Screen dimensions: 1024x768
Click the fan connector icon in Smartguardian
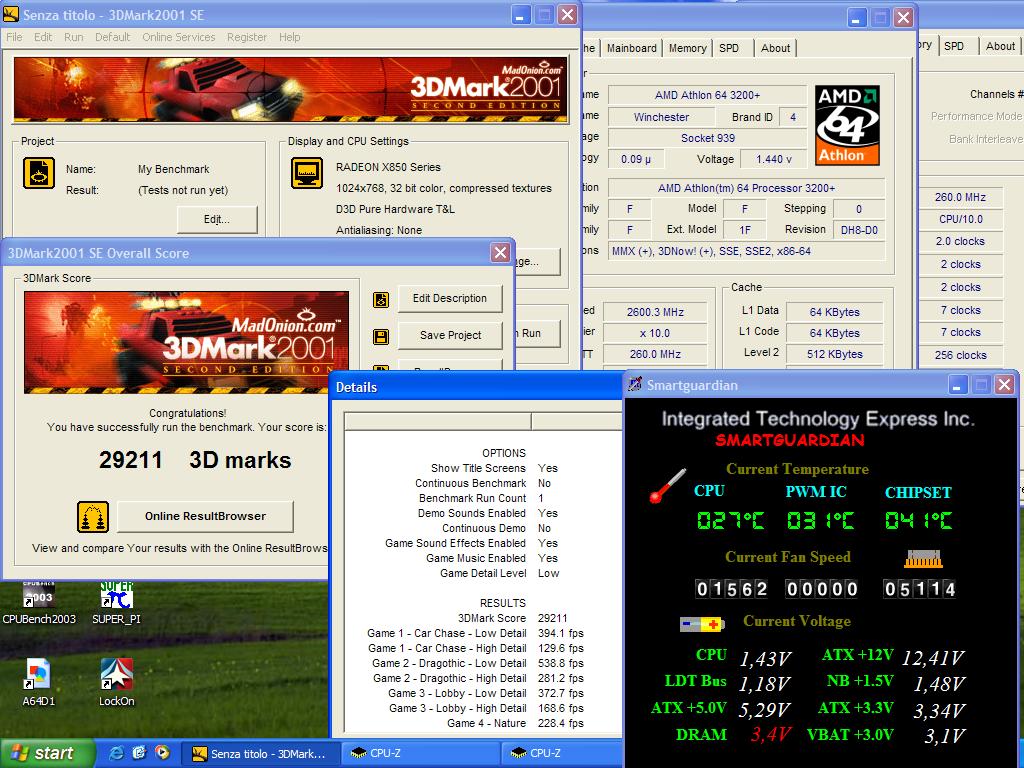coord(923,558)
